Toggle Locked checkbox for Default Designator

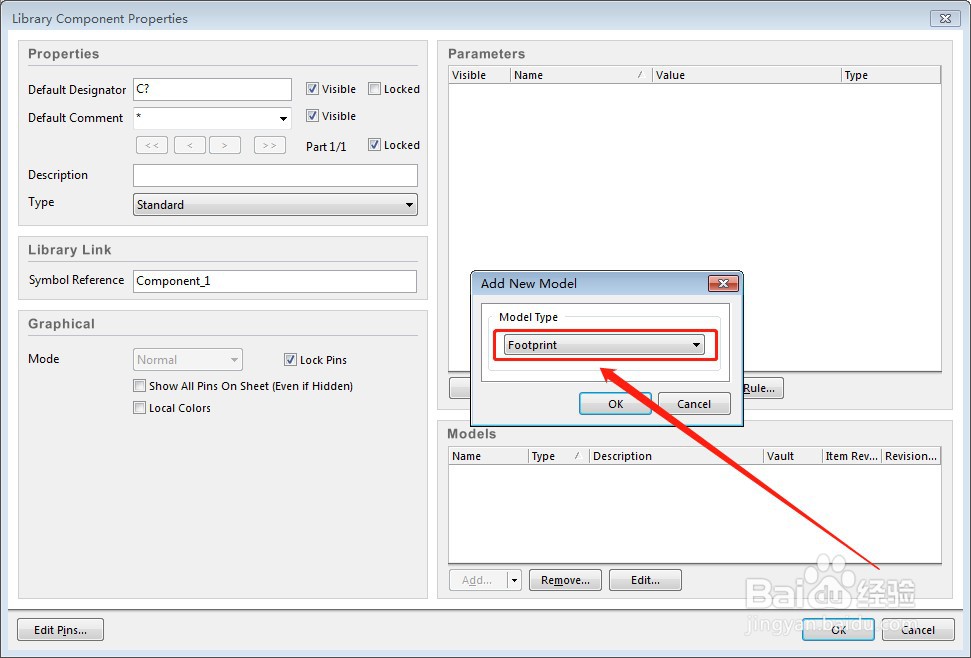(x=374, y=89)
